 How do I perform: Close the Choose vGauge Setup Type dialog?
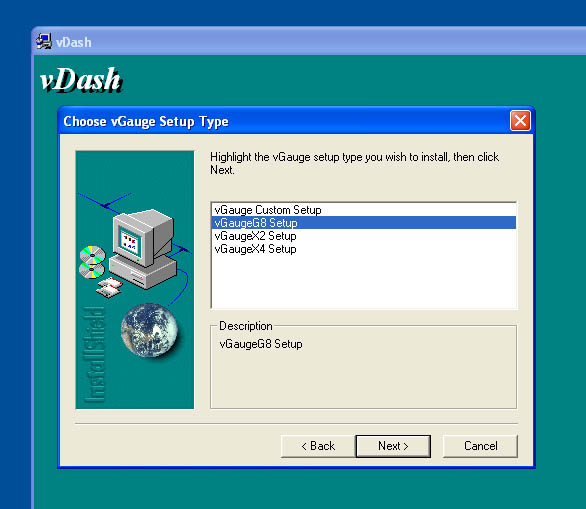click(520, 121)
